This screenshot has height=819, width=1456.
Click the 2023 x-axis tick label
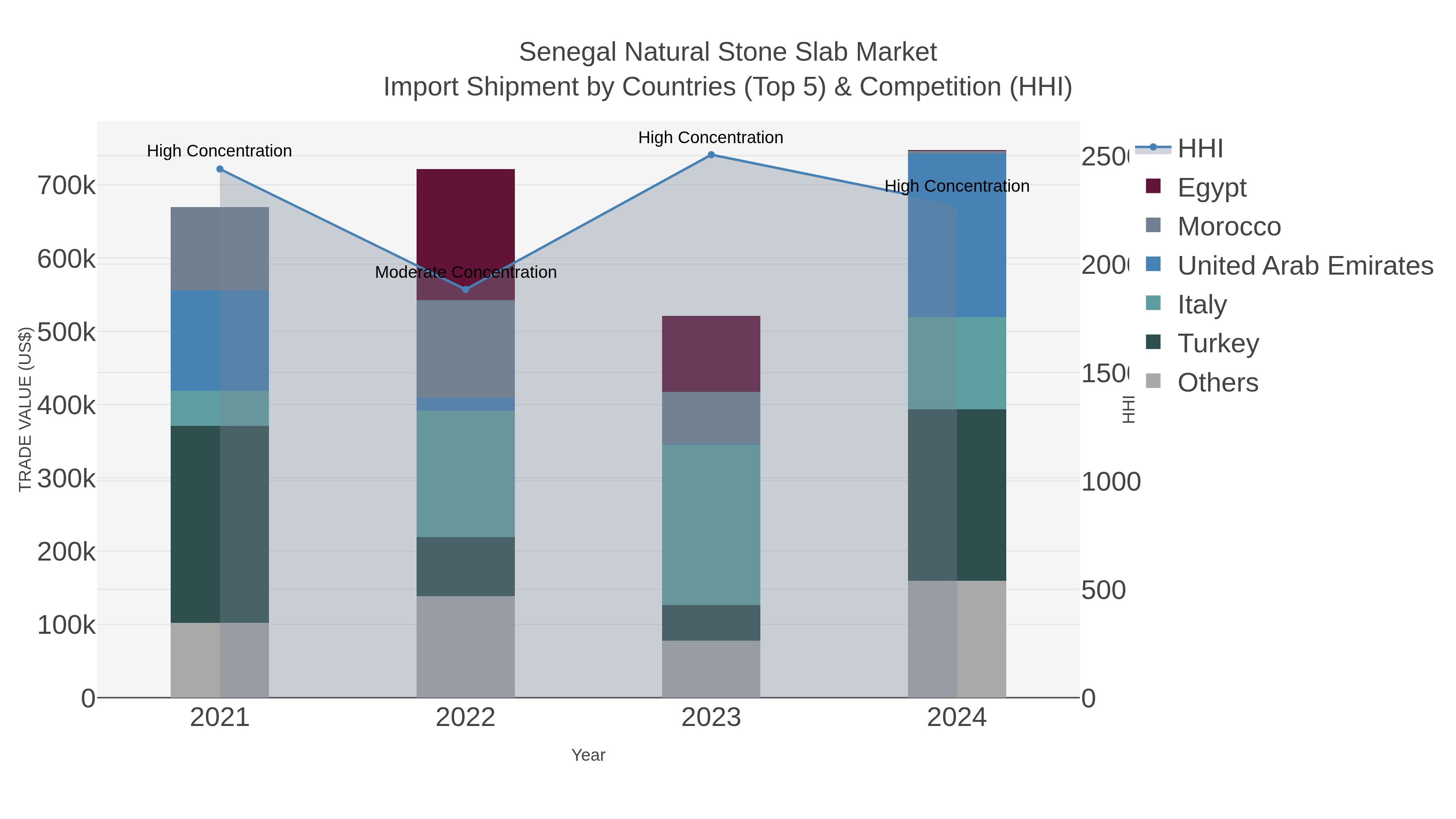point(711,718)
